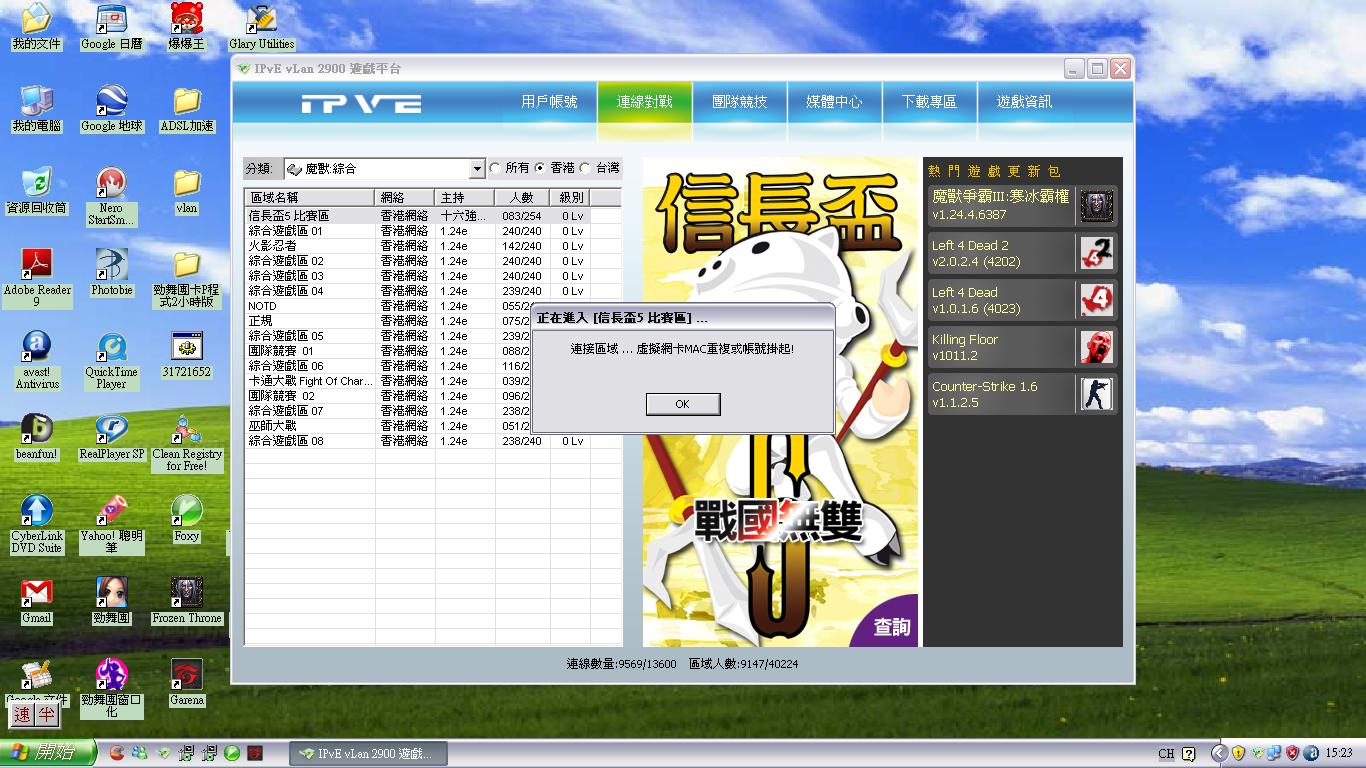
Task: Select the 台灣 radio button
Action: [x=586, y=168]
